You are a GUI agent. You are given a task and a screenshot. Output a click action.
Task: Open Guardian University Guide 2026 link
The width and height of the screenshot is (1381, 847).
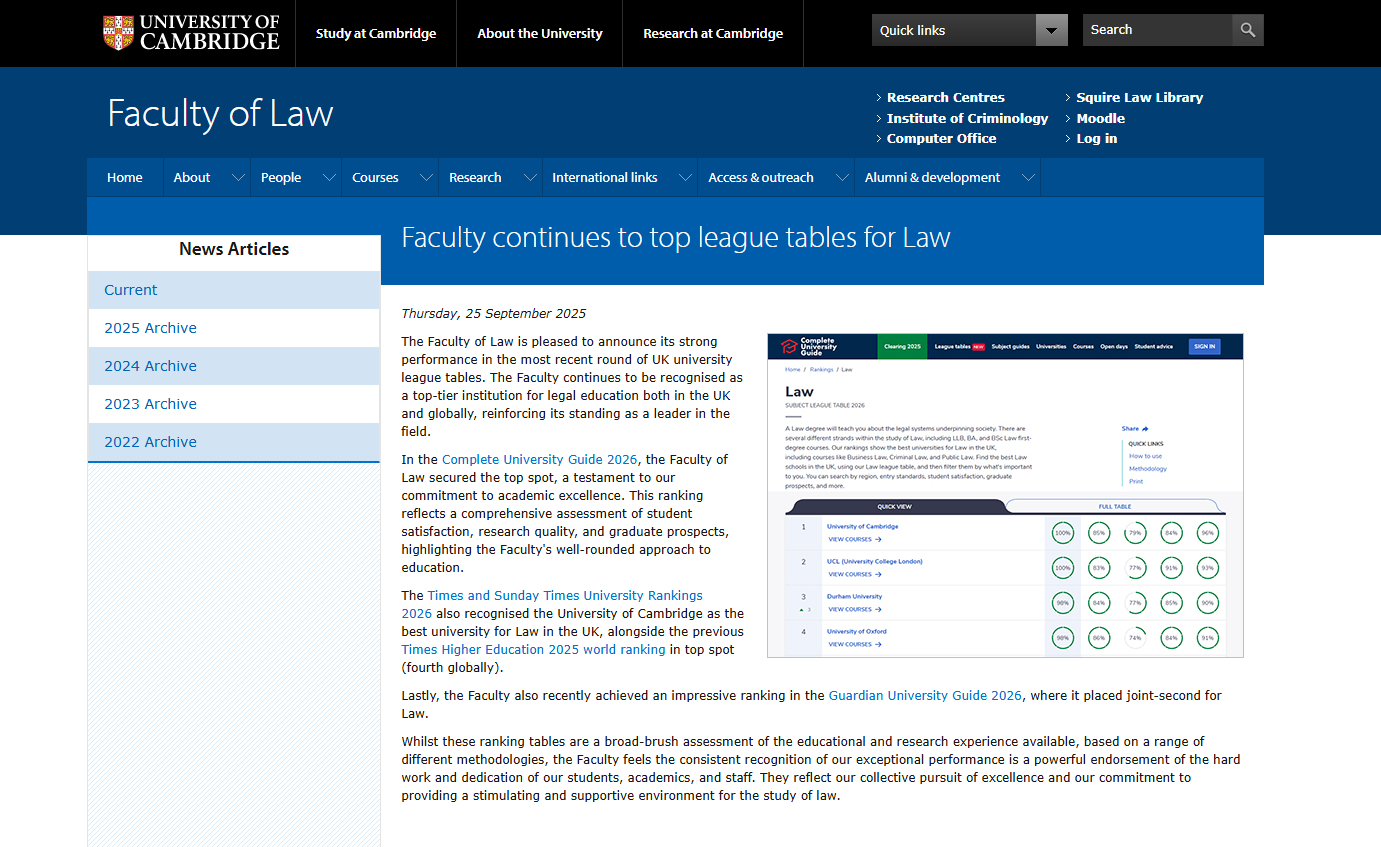coord(925,696)
